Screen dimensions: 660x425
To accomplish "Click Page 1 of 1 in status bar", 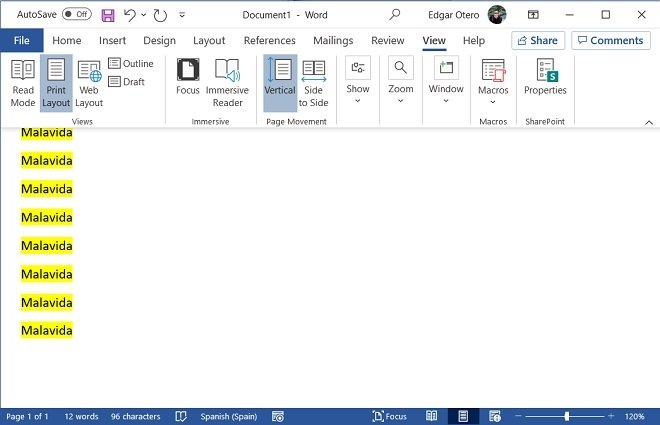I will 27,417.
